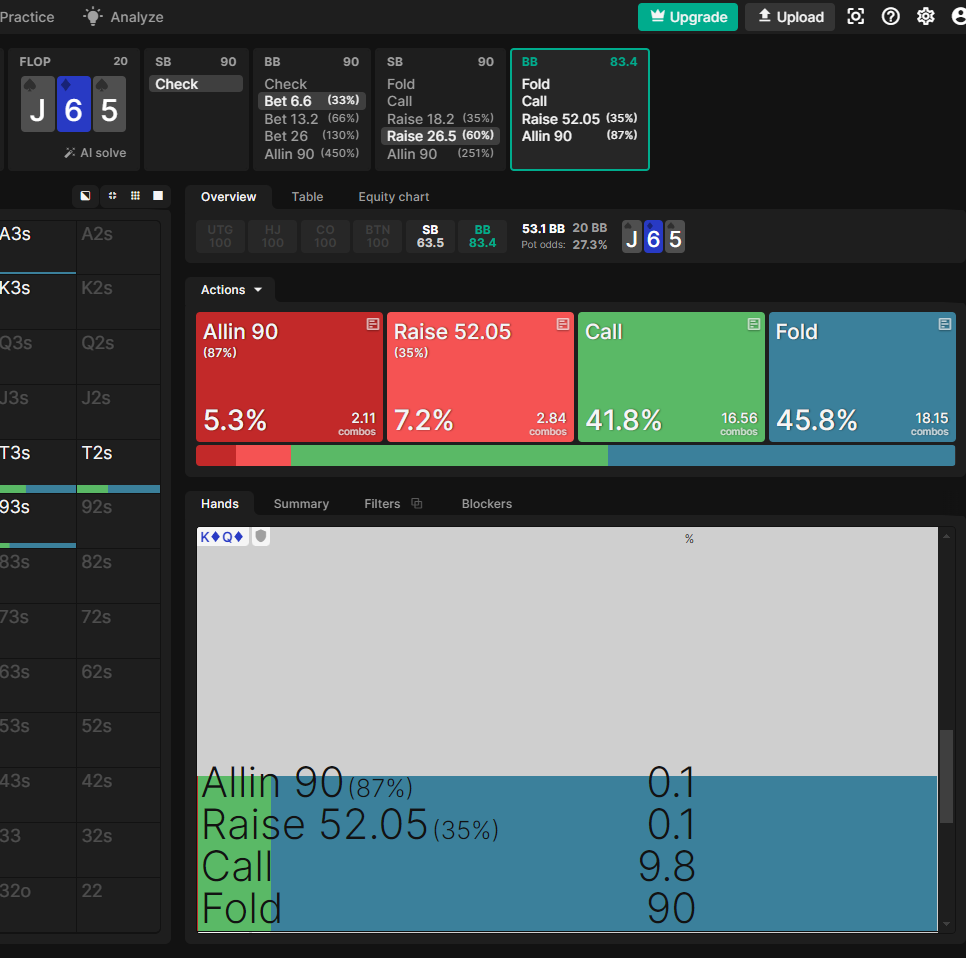Switch to the Equity chart tab
Image resolution: width=966 pixels, height=958 pixels.
[394, 197]
